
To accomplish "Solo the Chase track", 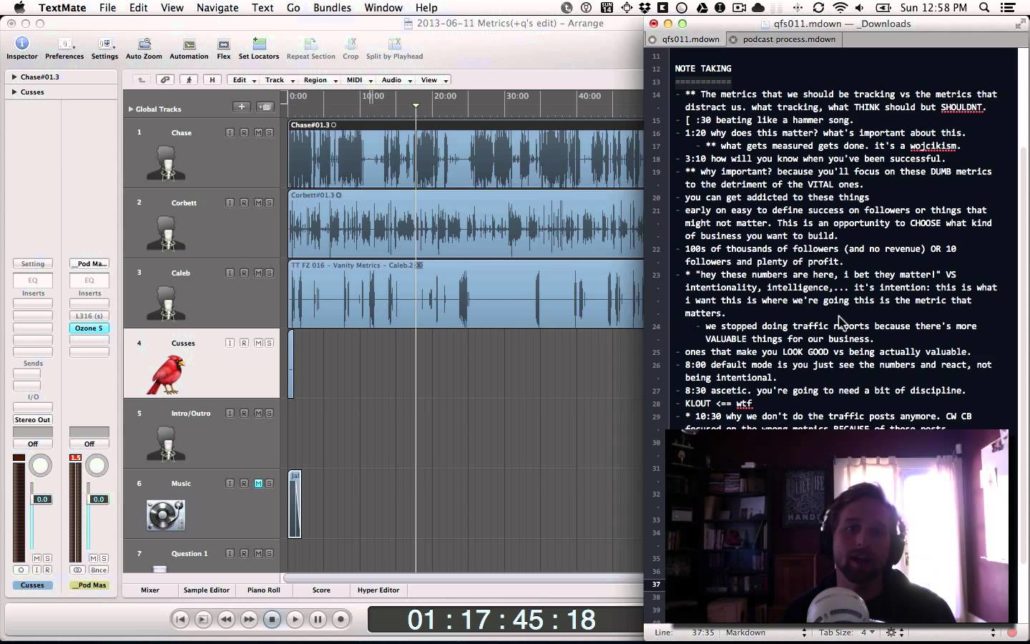I will point(269,132).
